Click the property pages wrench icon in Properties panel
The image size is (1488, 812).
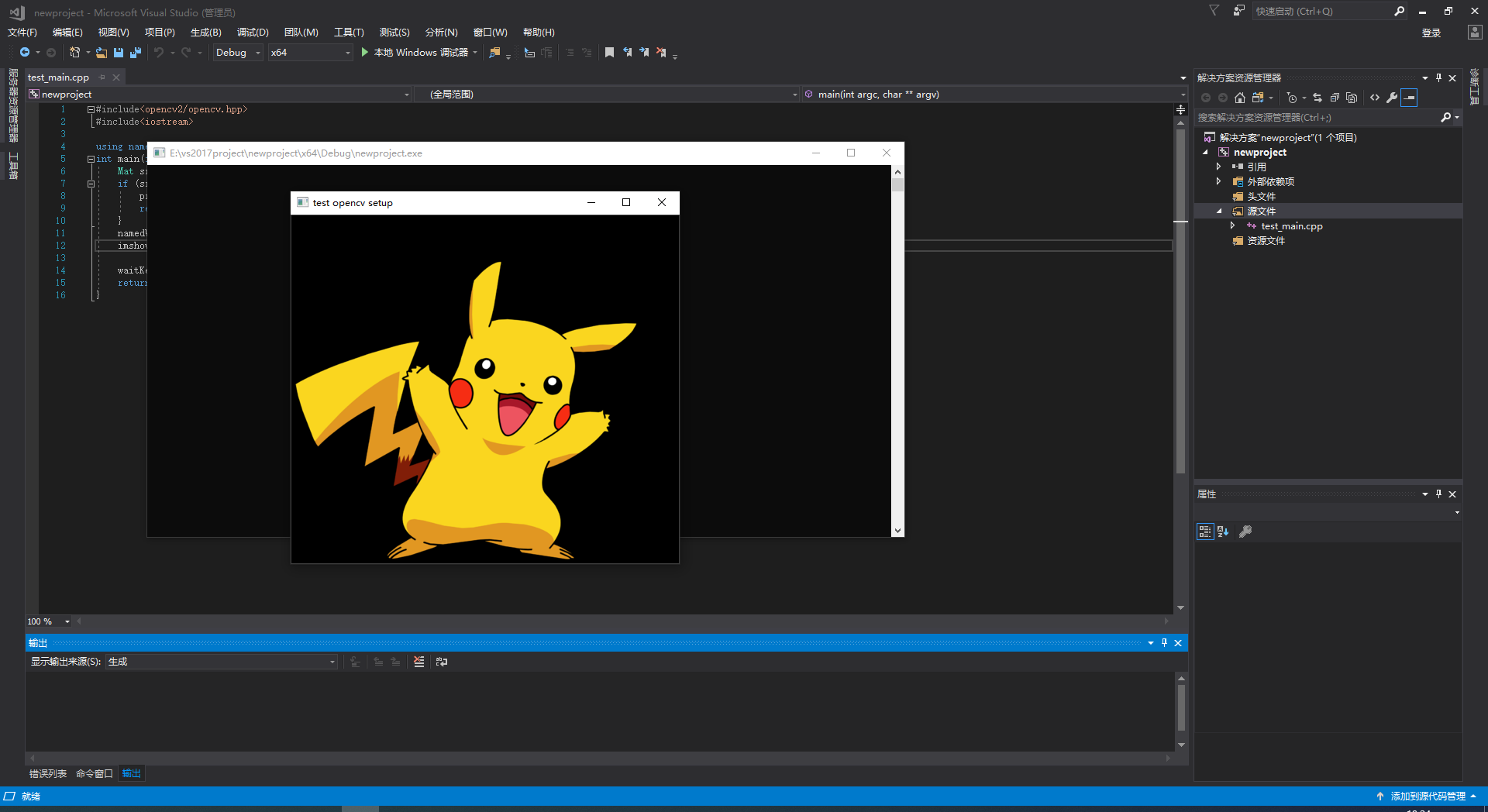1245,532
